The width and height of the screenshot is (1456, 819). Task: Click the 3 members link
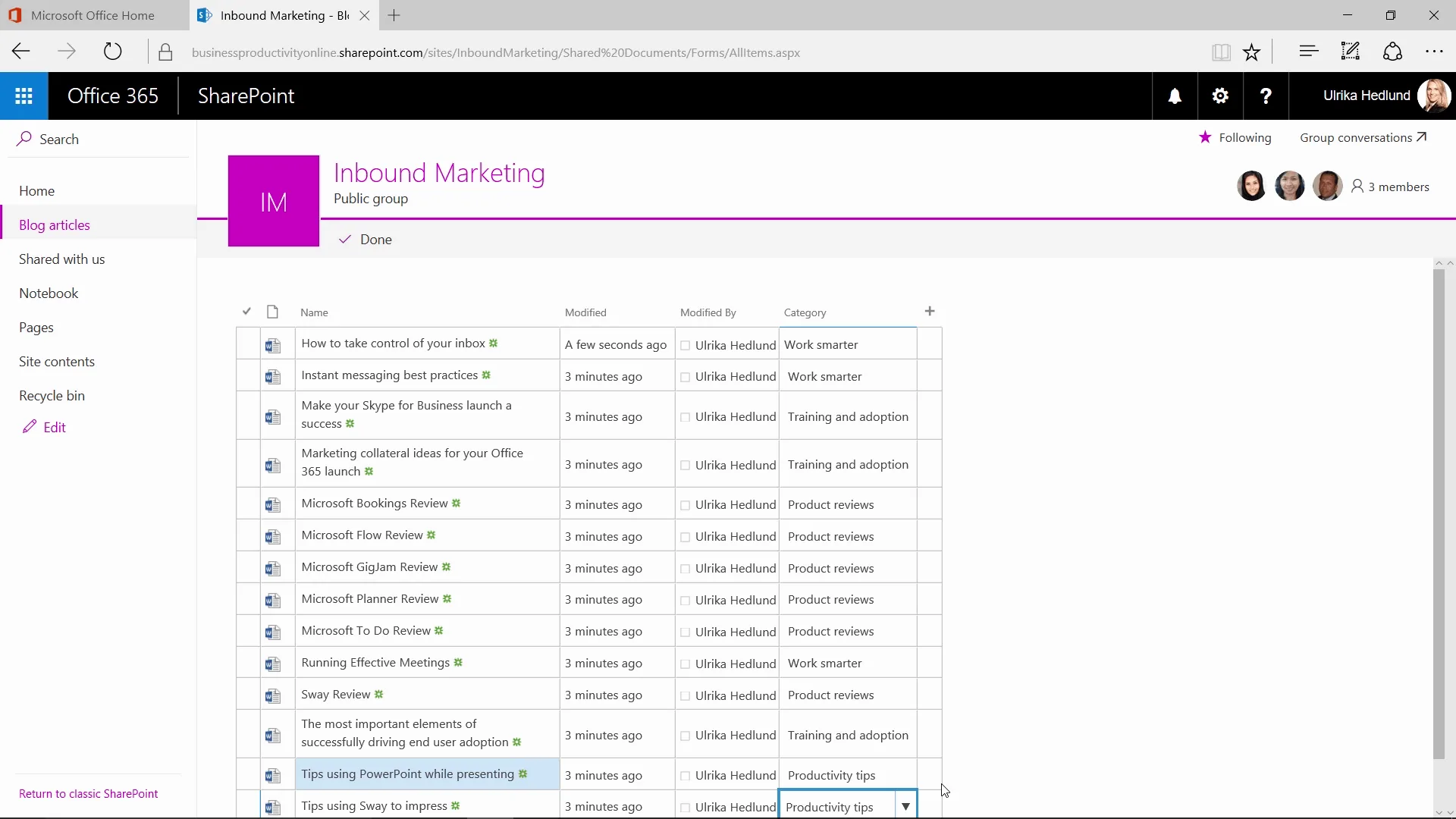(1390, 187)
